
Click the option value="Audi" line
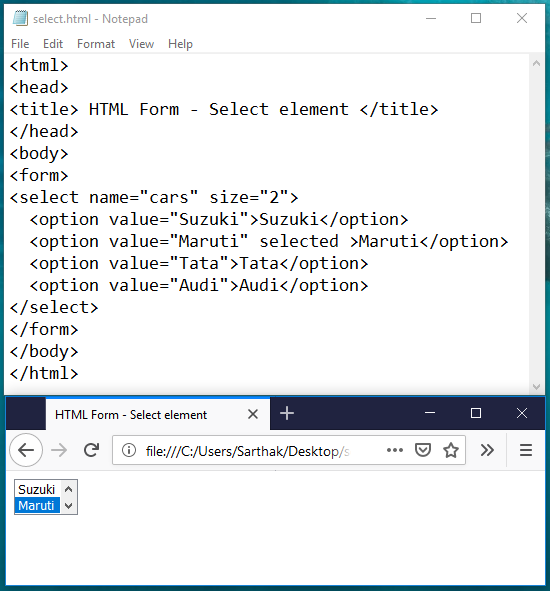click(199, 285)
